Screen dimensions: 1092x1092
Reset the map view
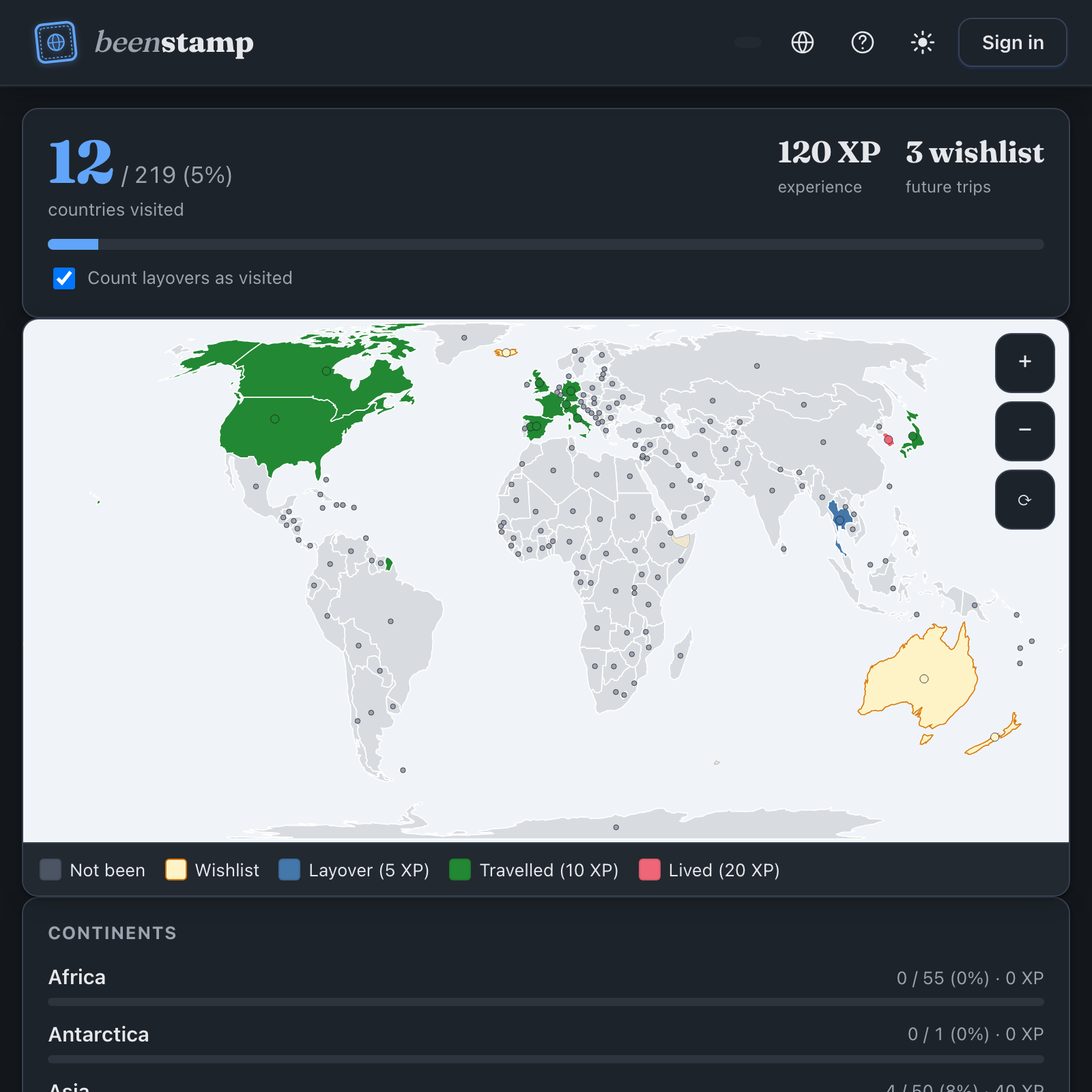(1025, 499)
